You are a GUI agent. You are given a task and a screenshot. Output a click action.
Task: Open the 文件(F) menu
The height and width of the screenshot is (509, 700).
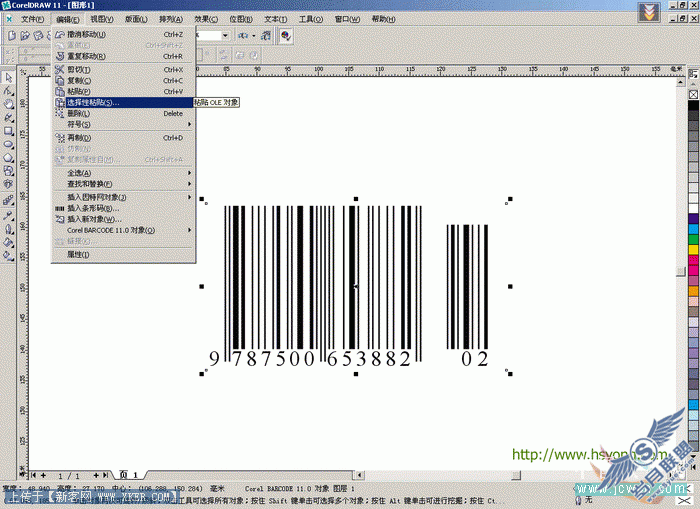click(32, 19)
